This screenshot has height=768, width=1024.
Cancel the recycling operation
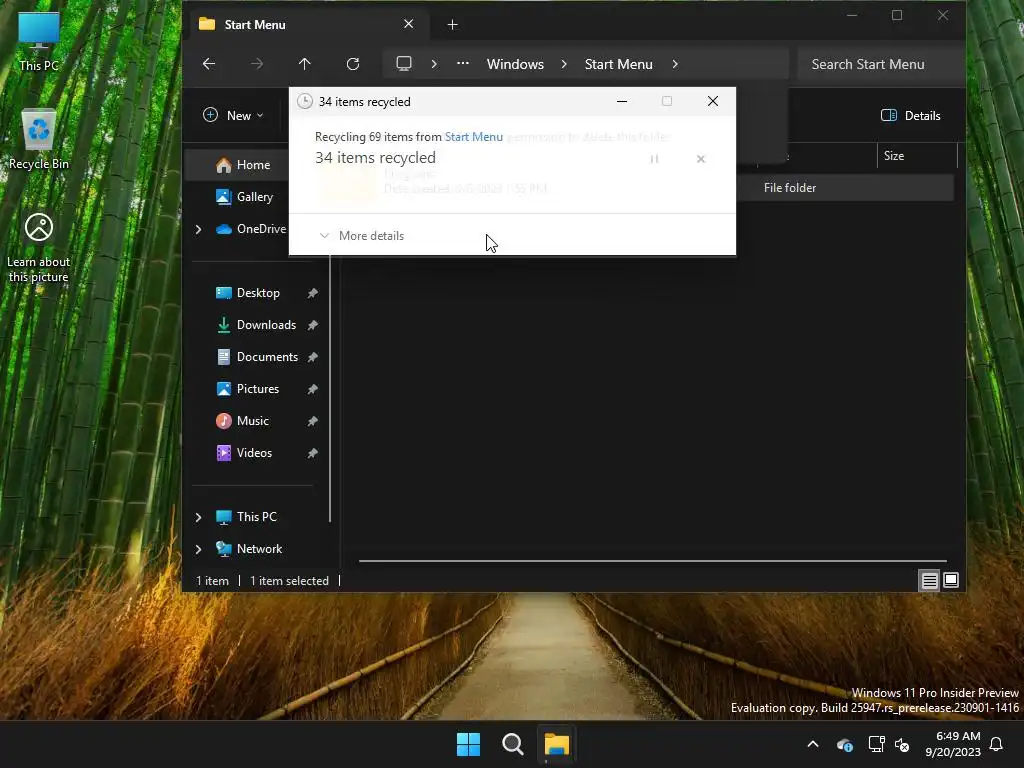pos(701,159)
